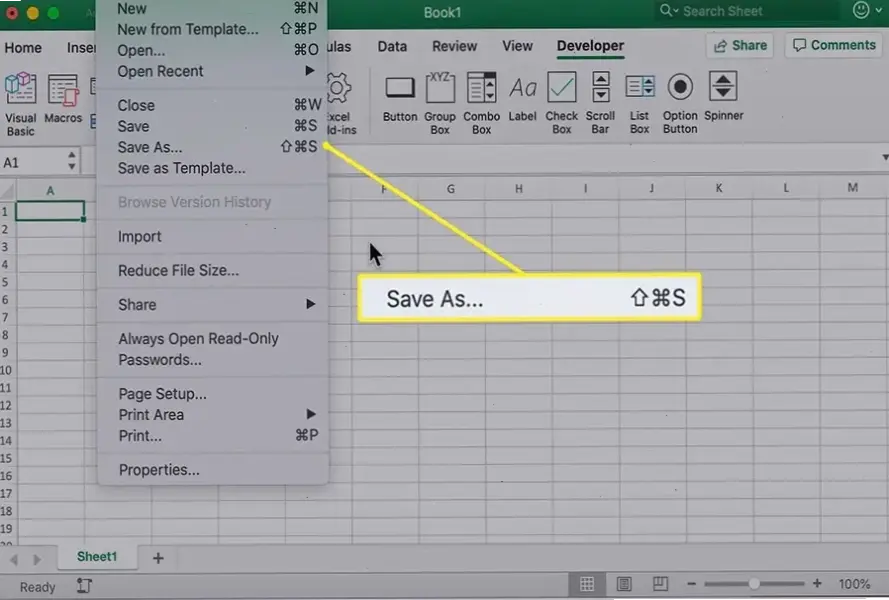Select the Developer ribbon tab
Image resolution: width=889 pixels, height=600 pixels.
pos(590,47)
